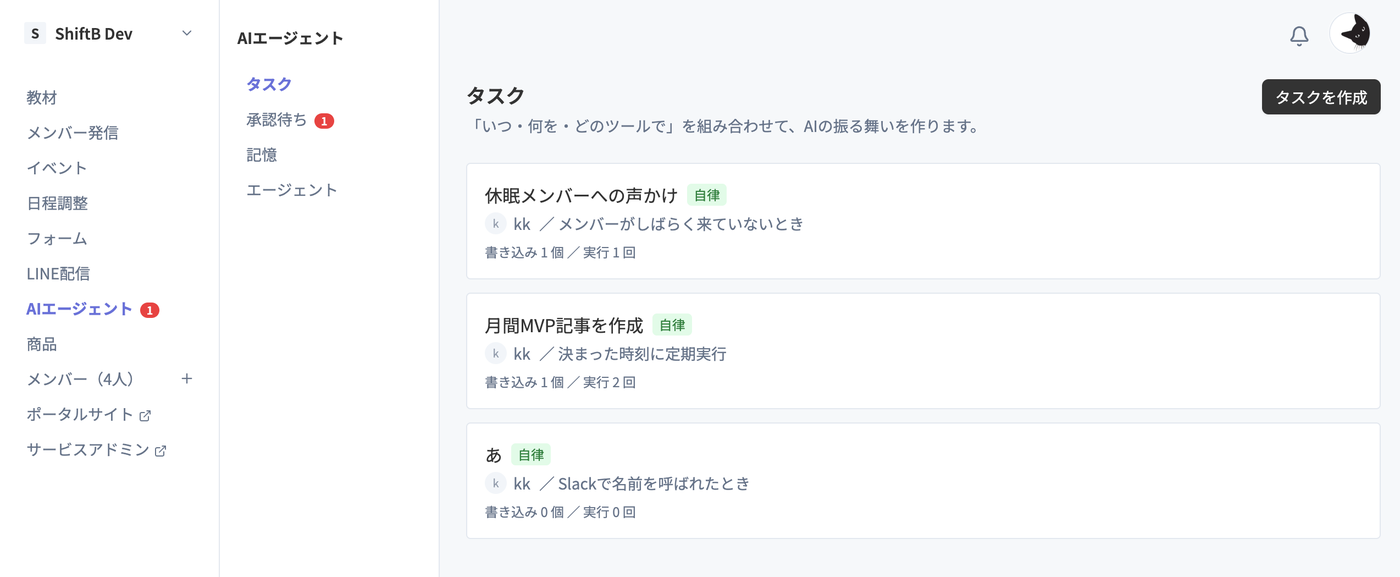The image size is (1400, 577).
Task: Open 日程調整 in the sidebar
Action: click(x=57, y=203)
